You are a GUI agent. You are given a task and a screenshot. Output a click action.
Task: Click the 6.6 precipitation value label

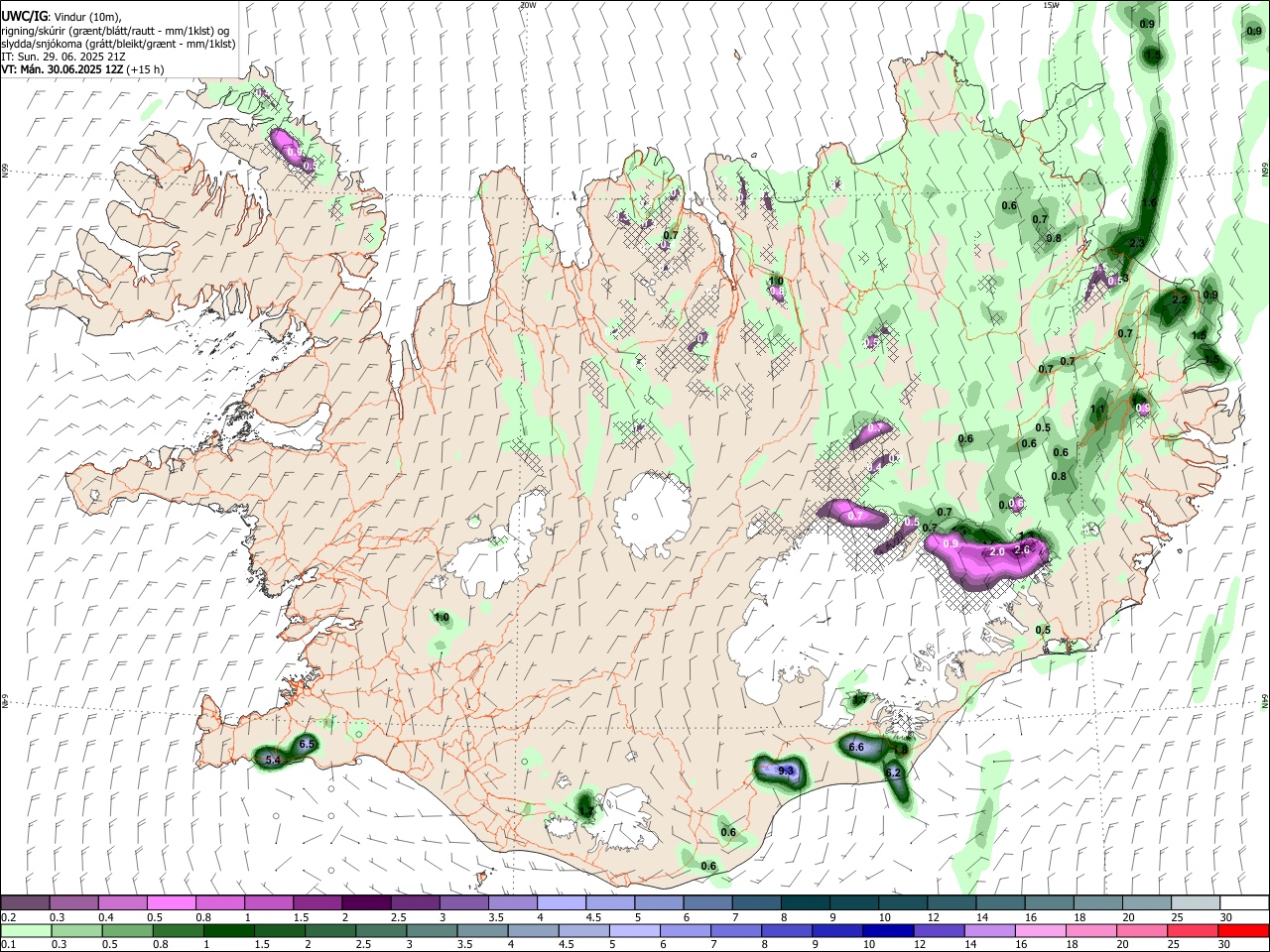857,747
